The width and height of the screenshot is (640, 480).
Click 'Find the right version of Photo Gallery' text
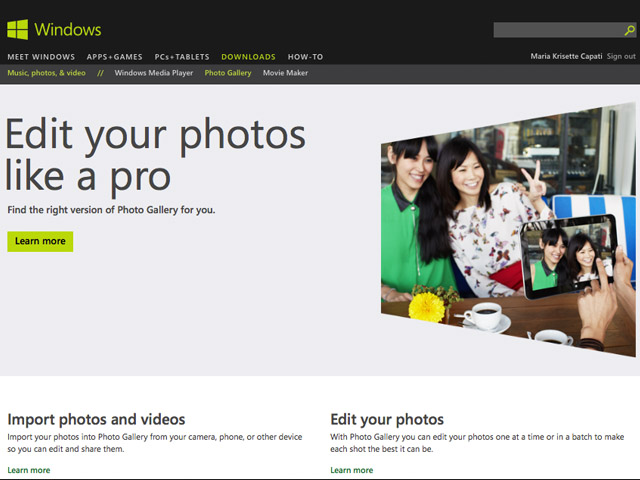point(111,210)
